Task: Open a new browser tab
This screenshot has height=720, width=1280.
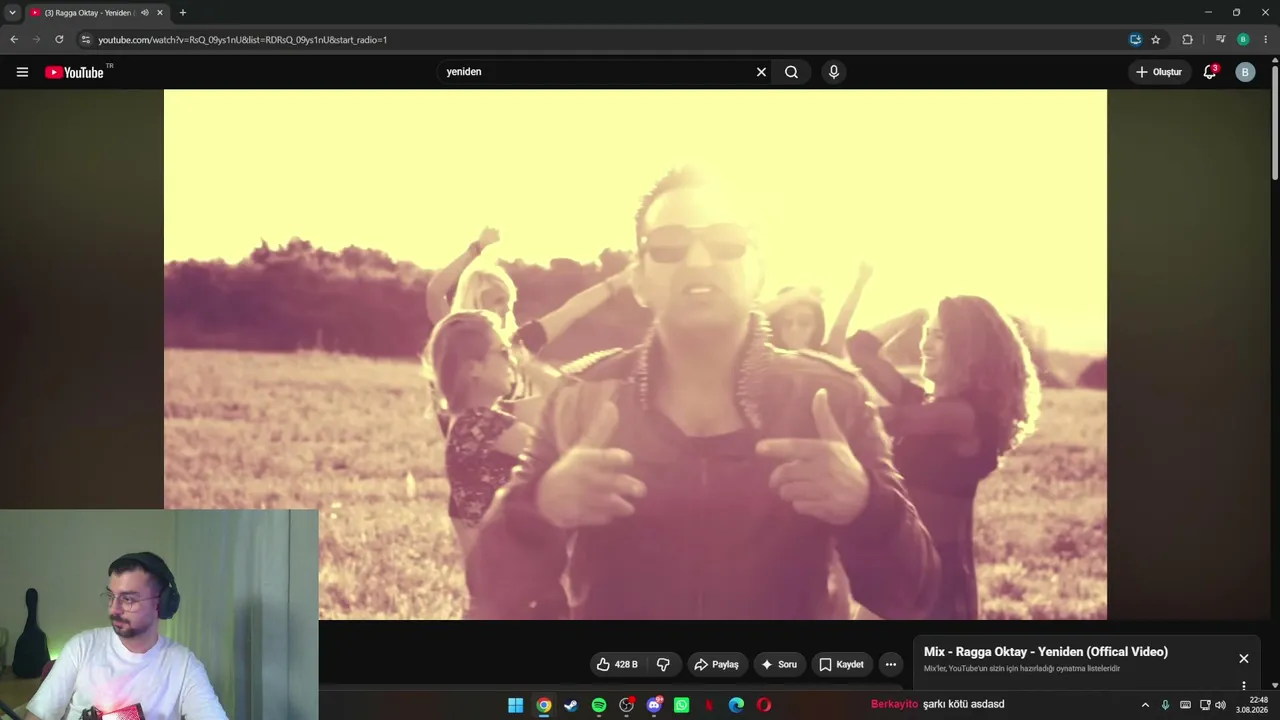Action: (x=182, y=13)
